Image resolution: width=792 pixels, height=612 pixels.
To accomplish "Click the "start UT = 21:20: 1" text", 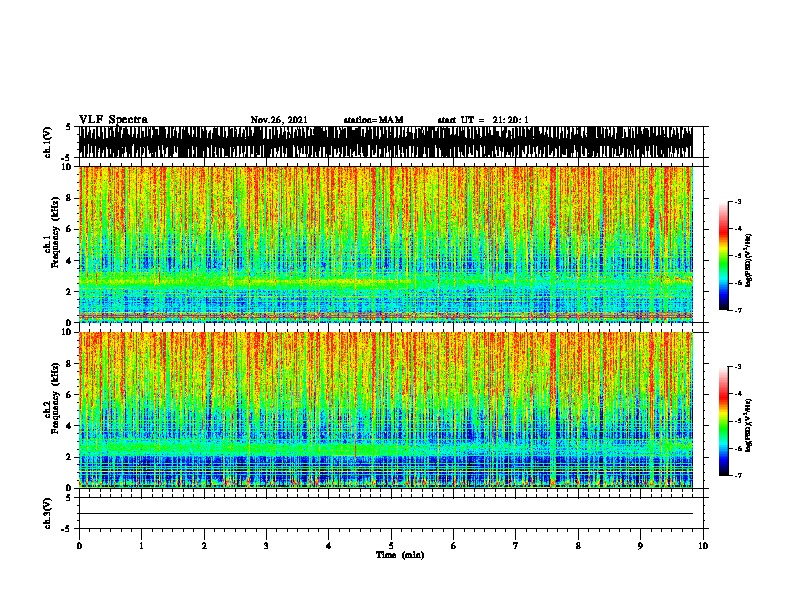I will 483,120.
